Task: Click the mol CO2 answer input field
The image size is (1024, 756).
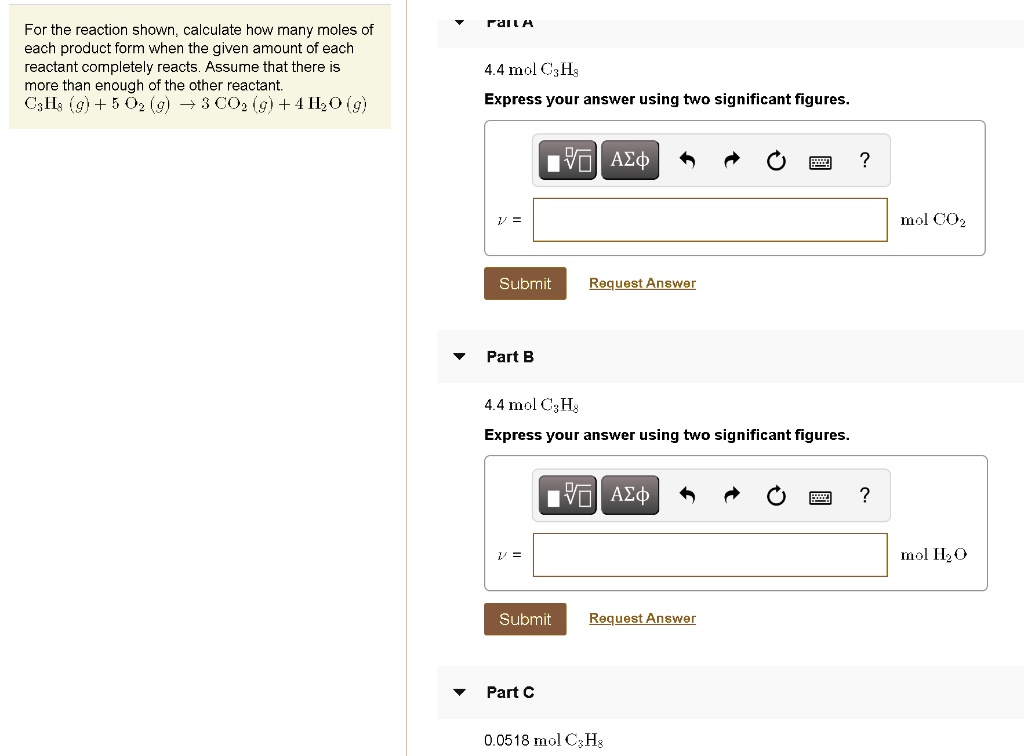Action: tap(710, 219)
